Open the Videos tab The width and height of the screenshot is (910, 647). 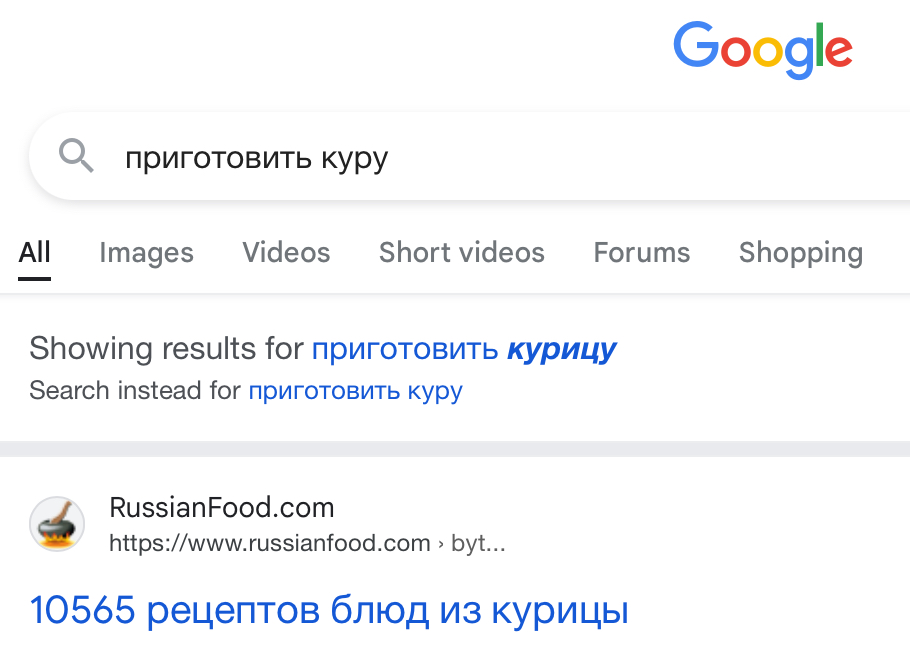286,253
